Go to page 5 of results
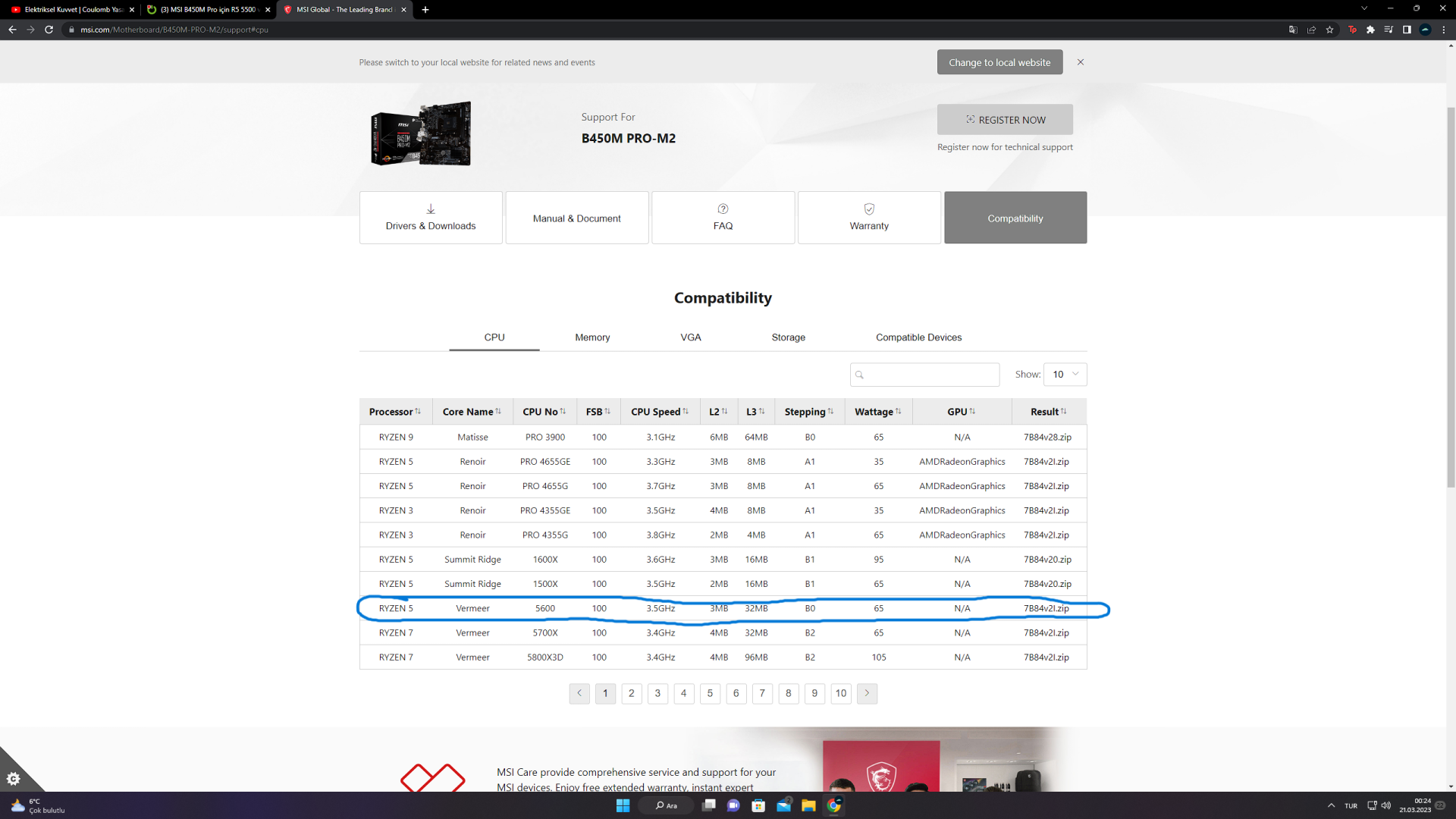 [x=710, y=693]
